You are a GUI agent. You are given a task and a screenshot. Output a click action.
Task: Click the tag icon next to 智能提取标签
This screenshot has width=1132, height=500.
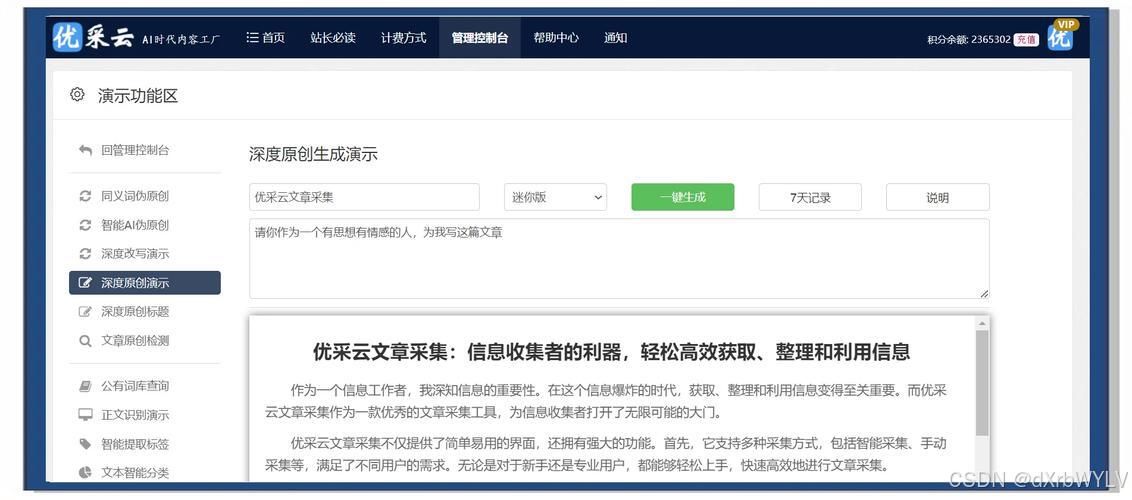tap(85, 444)
